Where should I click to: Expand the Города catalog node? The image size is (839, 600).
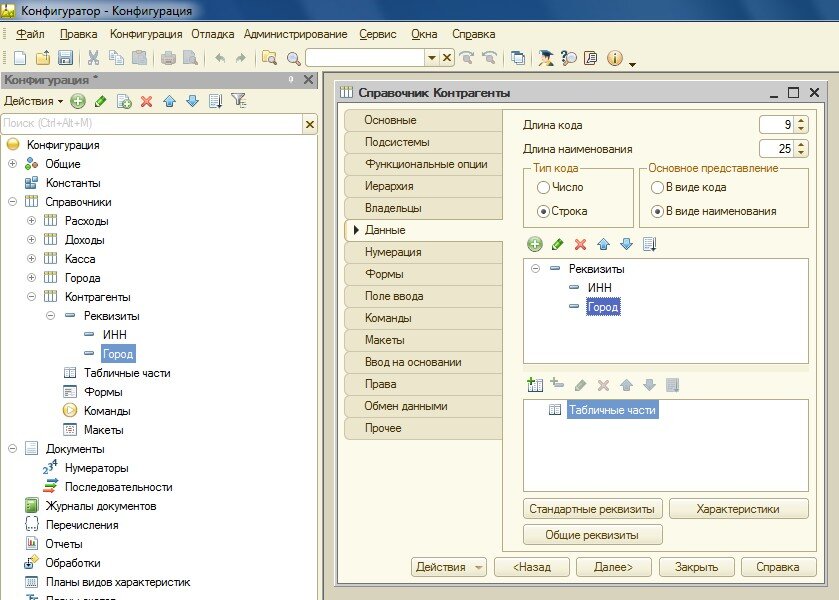click(32, 277)
